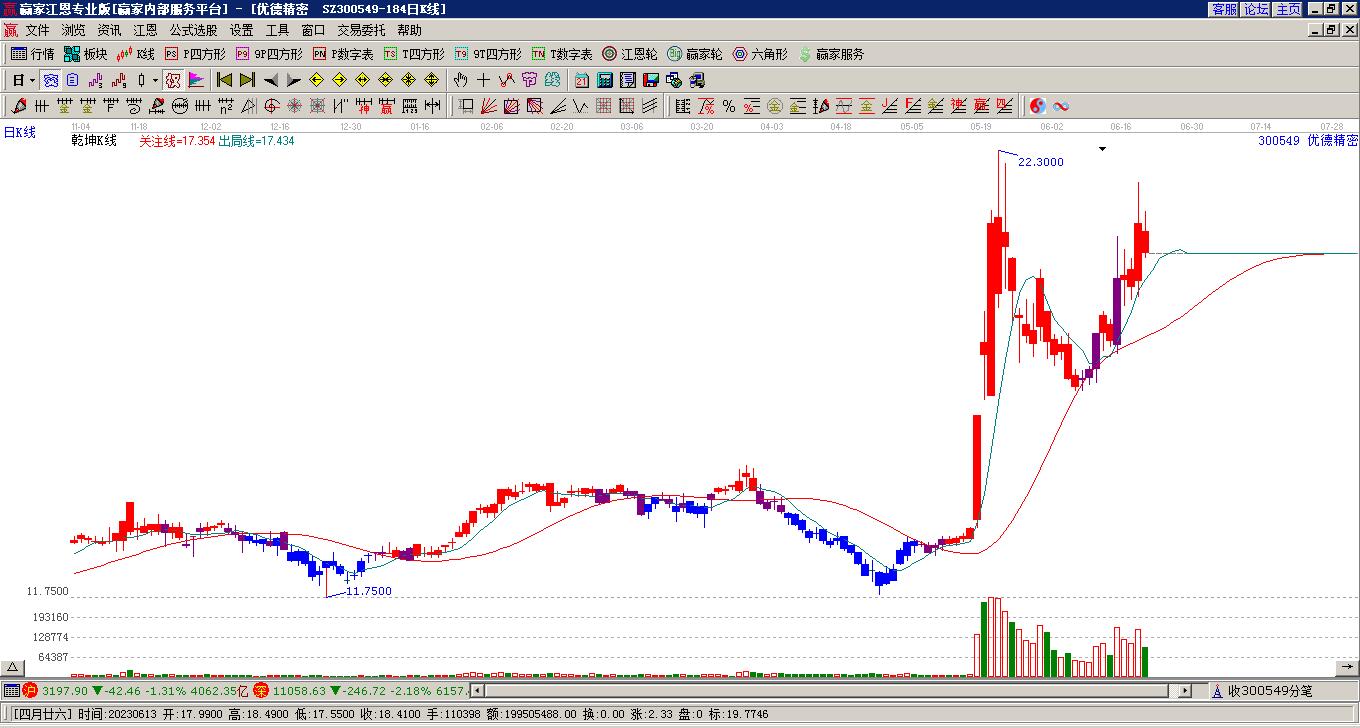Open the 交易委托 menu
1360x728 pixels.
(x=361, y=30)
